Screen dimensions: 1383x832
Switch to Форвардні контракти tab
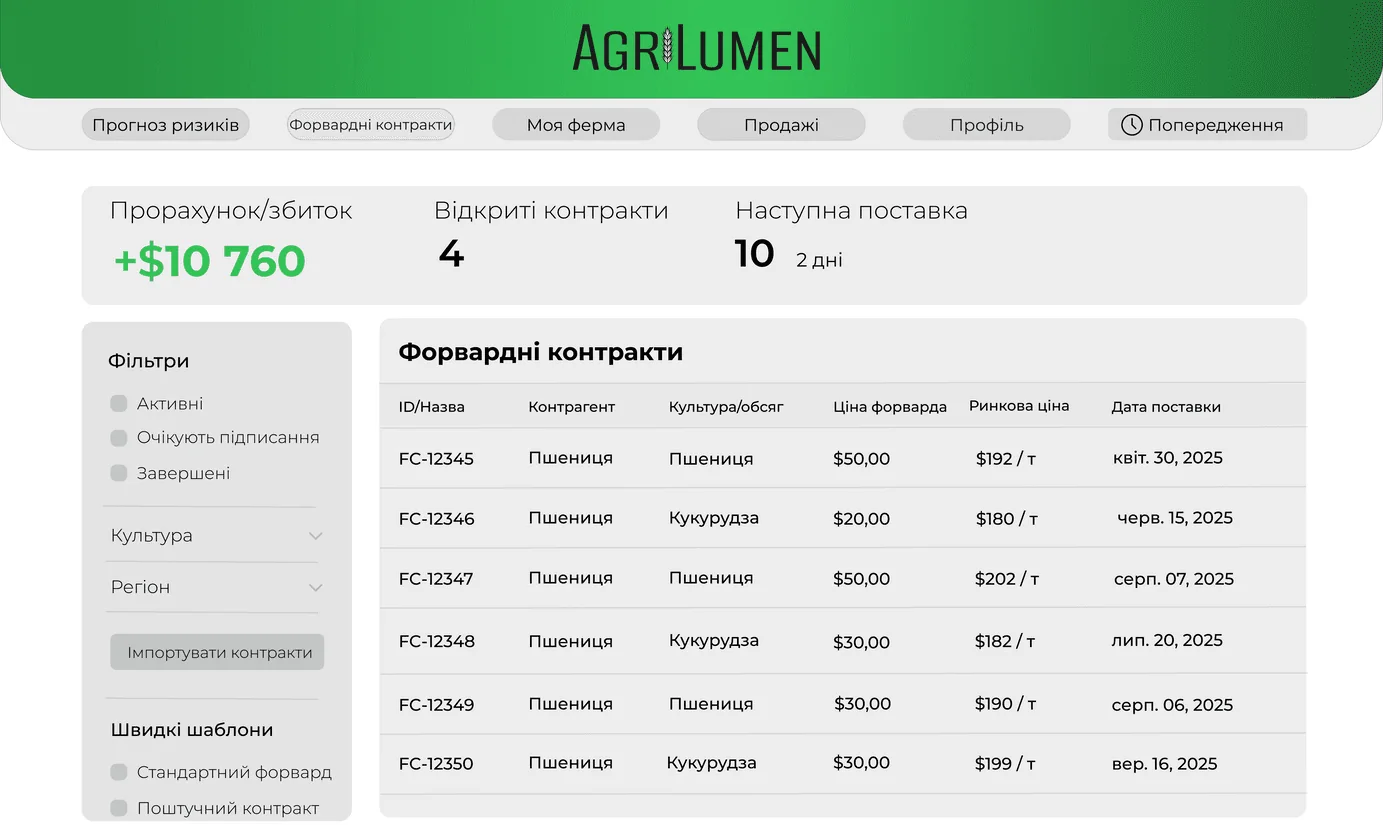pyautogui.click(x=371, y=125)
